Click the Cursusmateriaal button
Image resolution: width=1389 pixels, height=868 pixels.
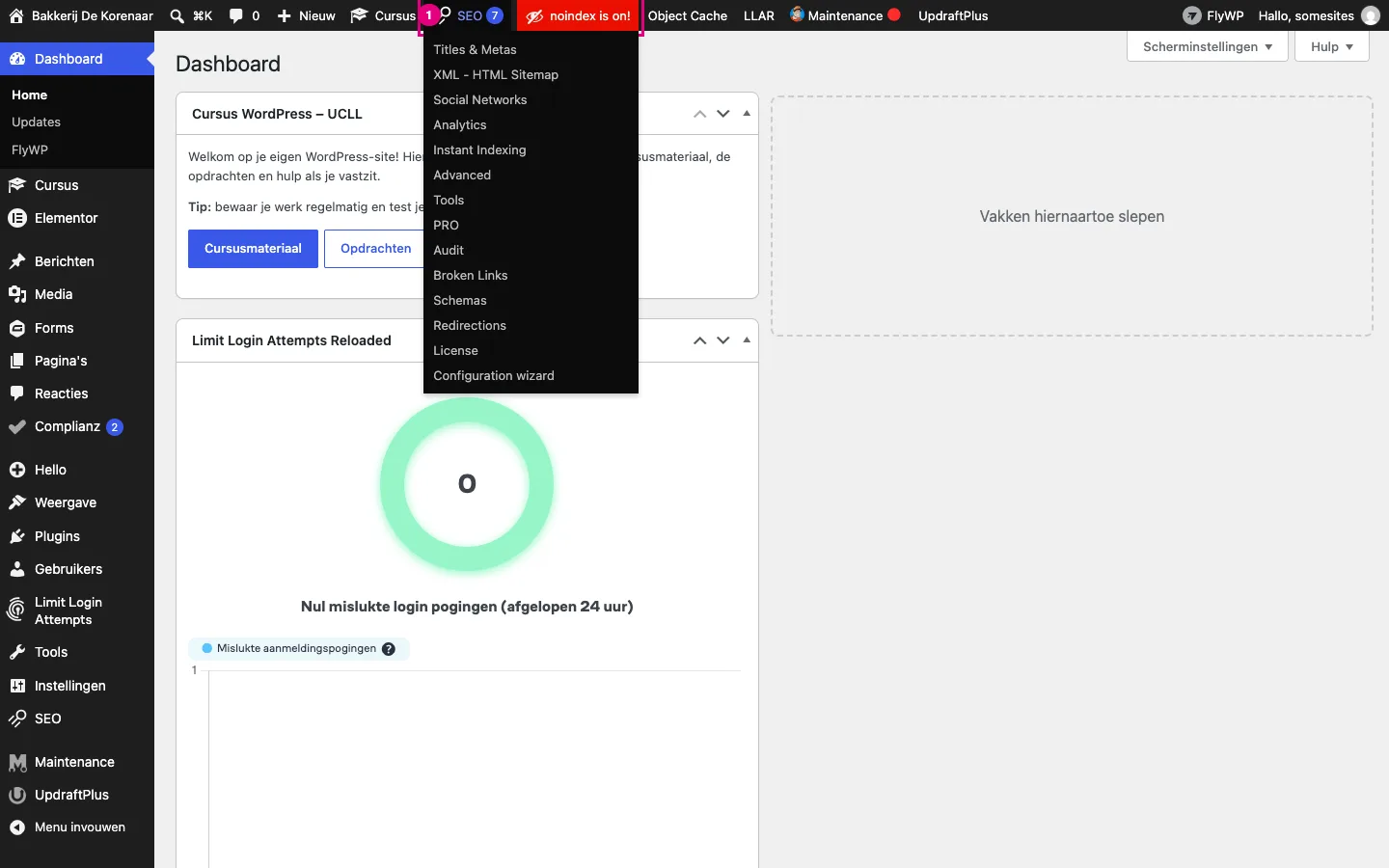(253, 249)
